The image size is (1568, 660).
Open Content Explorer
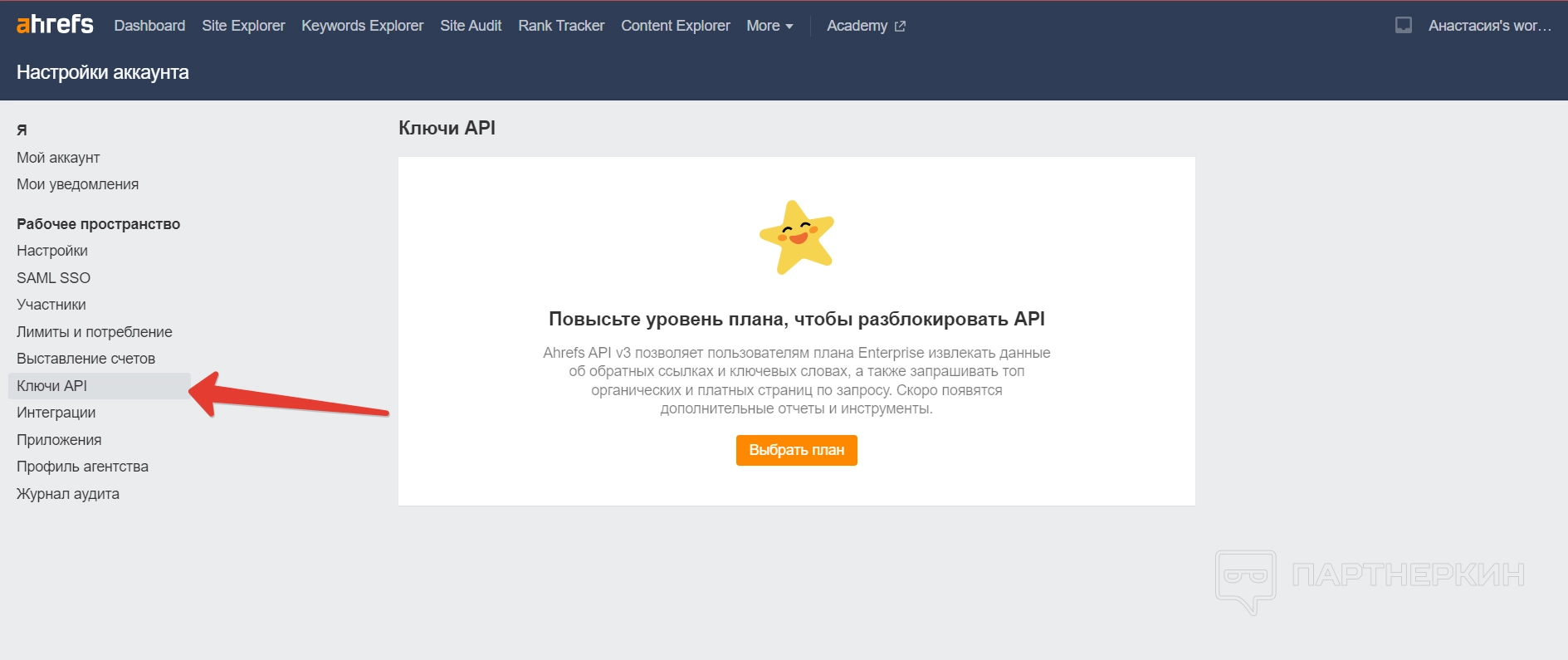676,26
